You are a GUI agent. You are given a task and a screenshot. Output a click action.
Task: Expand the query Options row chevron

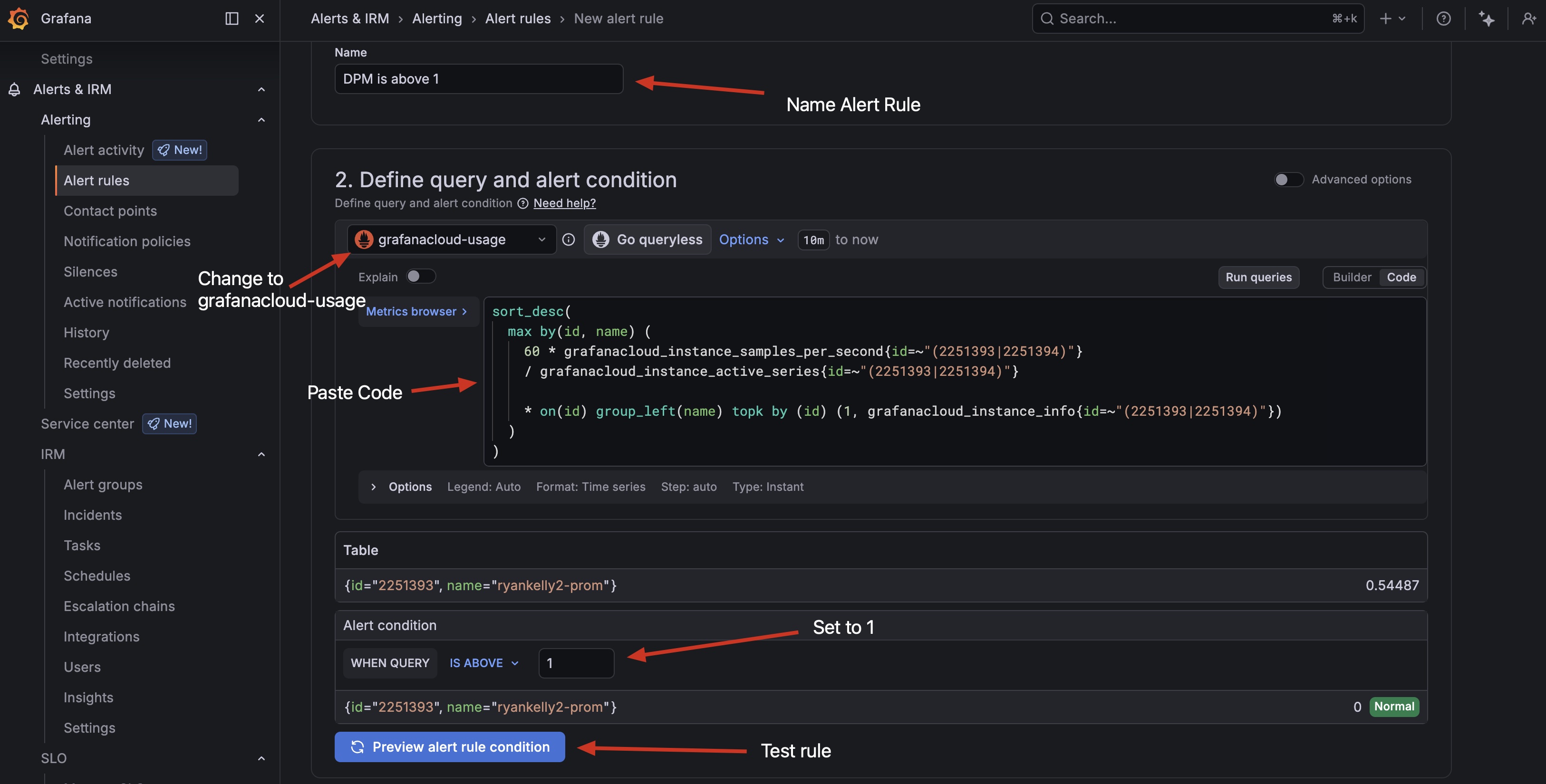[373, 487]
